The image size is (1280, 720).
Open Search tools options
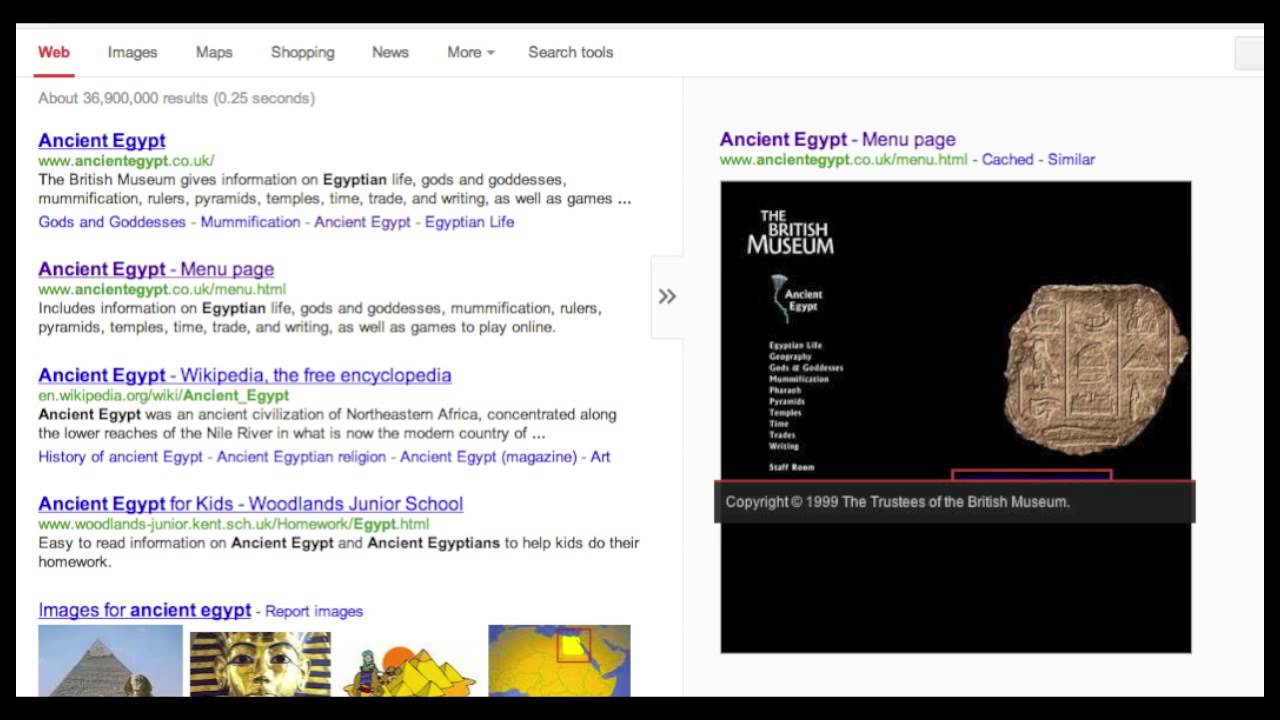tap(571, 52)
